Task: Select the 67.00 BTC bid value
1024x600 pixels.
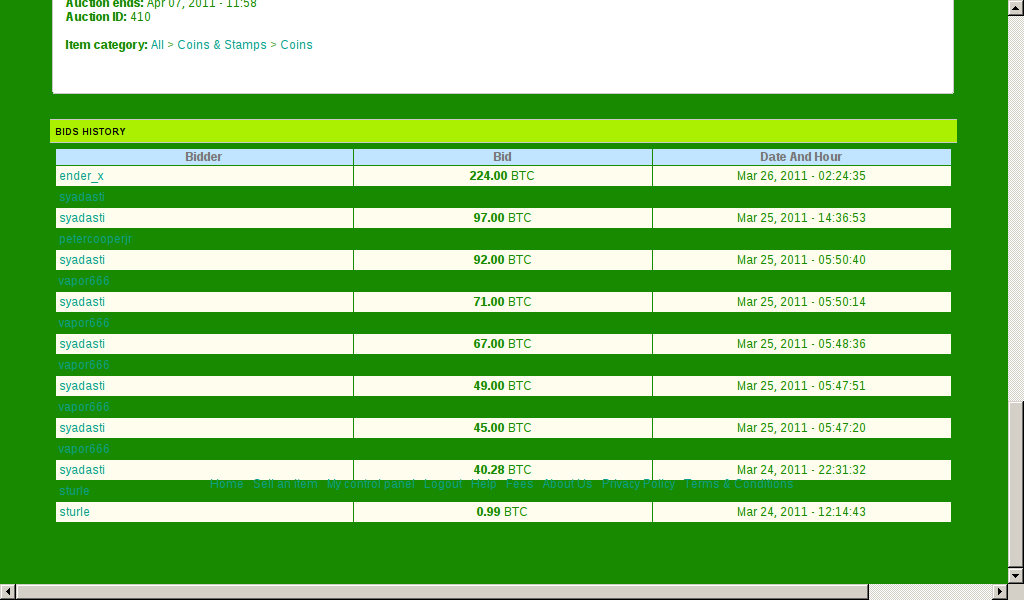Action: tap(502, 344)
